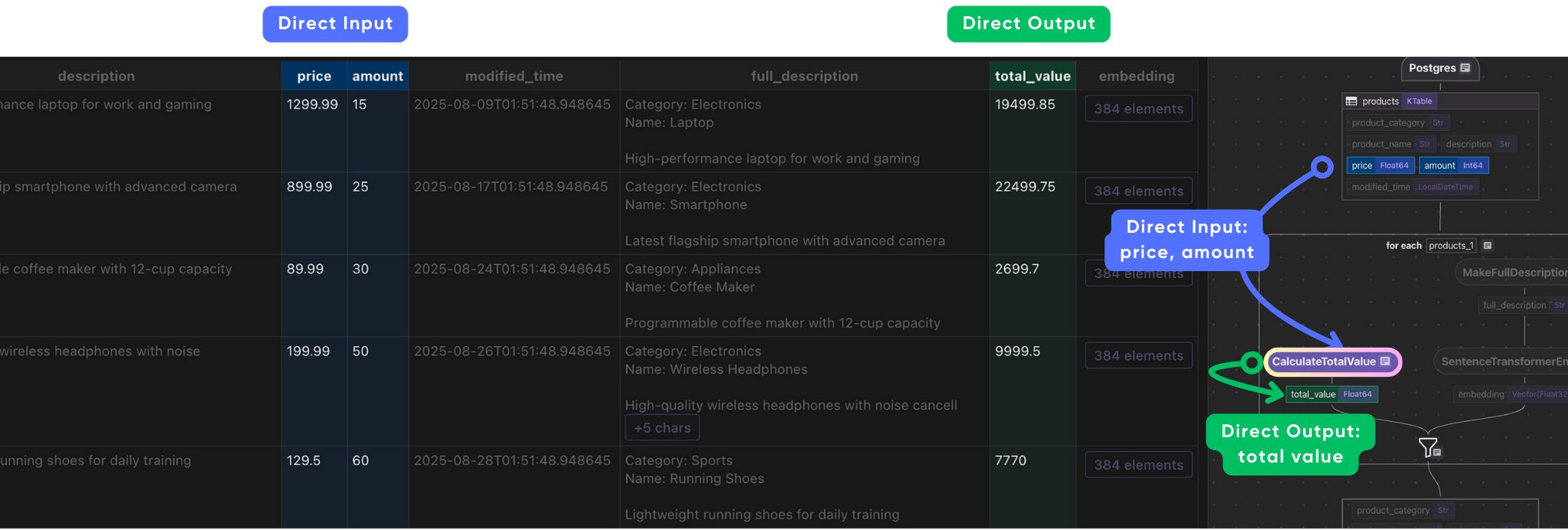Open the CalculateTotalValue node details icon
This screenshot has width=1568, height=530.
tap(1385, 362)
